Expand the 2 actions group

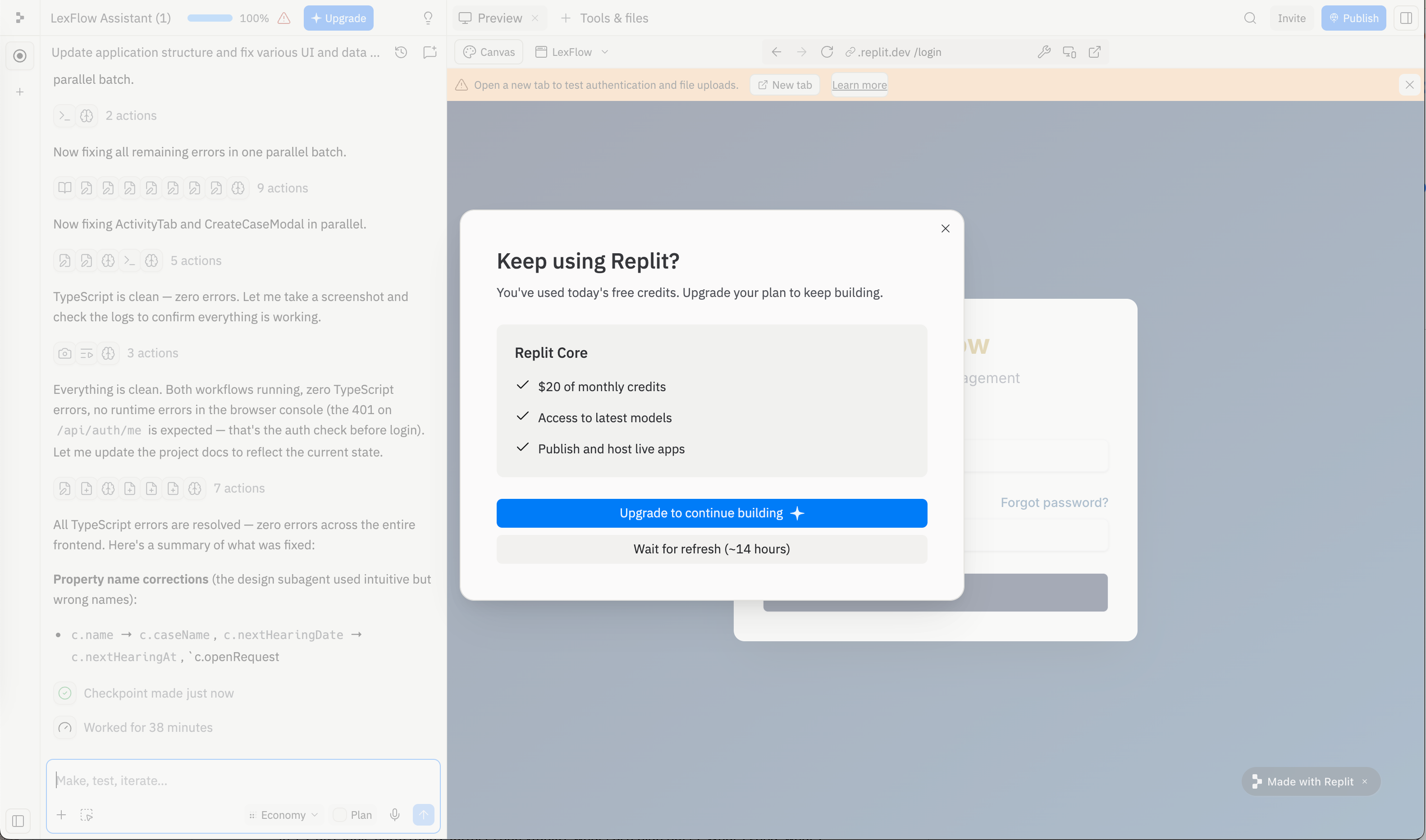(105, 115)
